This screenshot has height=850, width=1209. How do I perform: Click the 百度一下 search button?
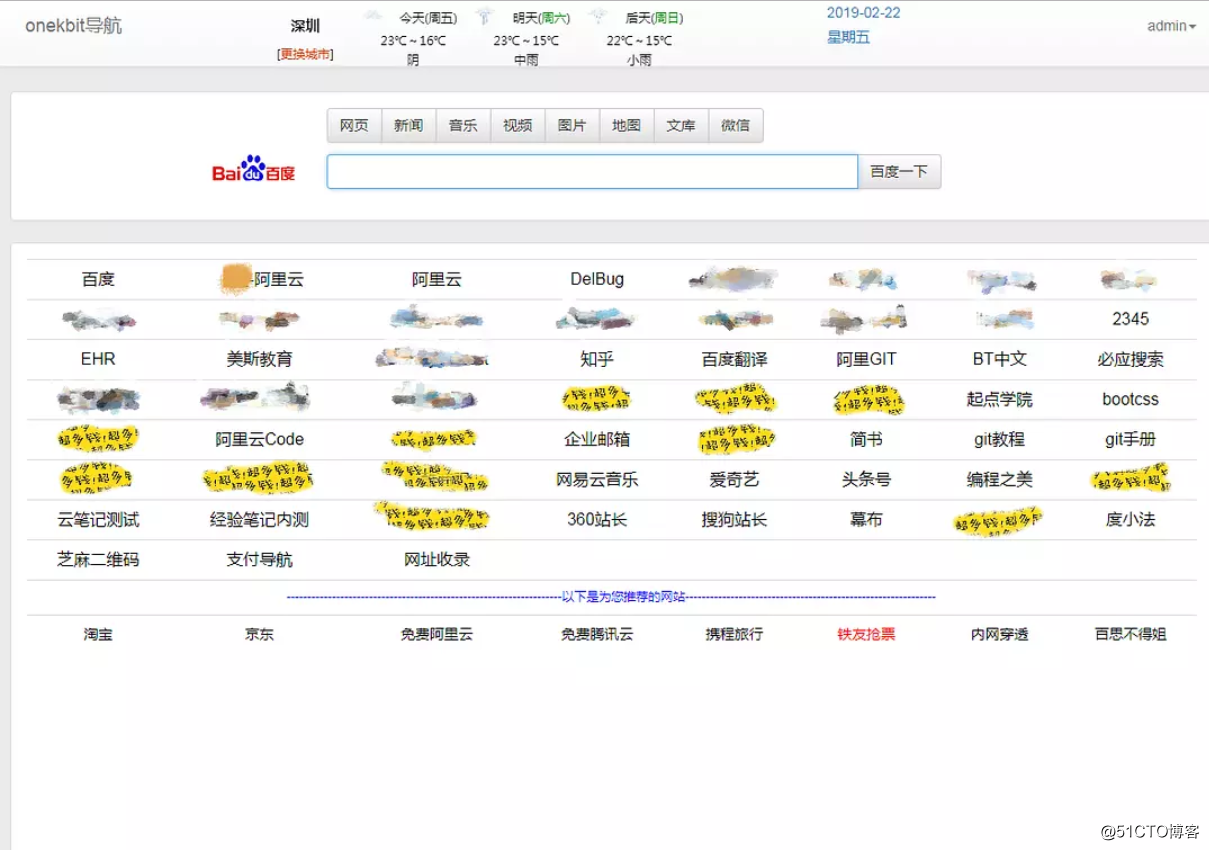point(899,171)
